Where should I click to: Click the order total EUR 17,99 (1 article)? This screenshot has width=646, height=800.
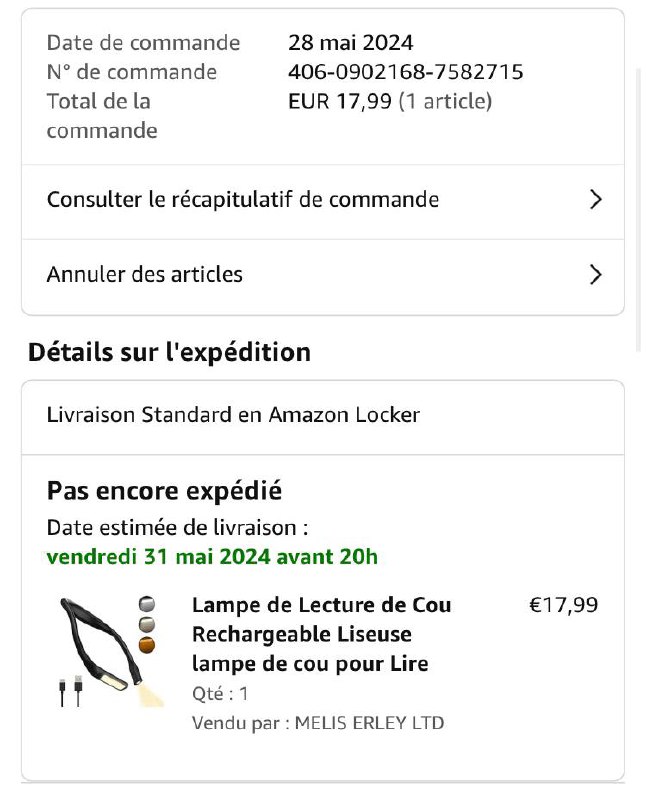click(x=390, y=101)
